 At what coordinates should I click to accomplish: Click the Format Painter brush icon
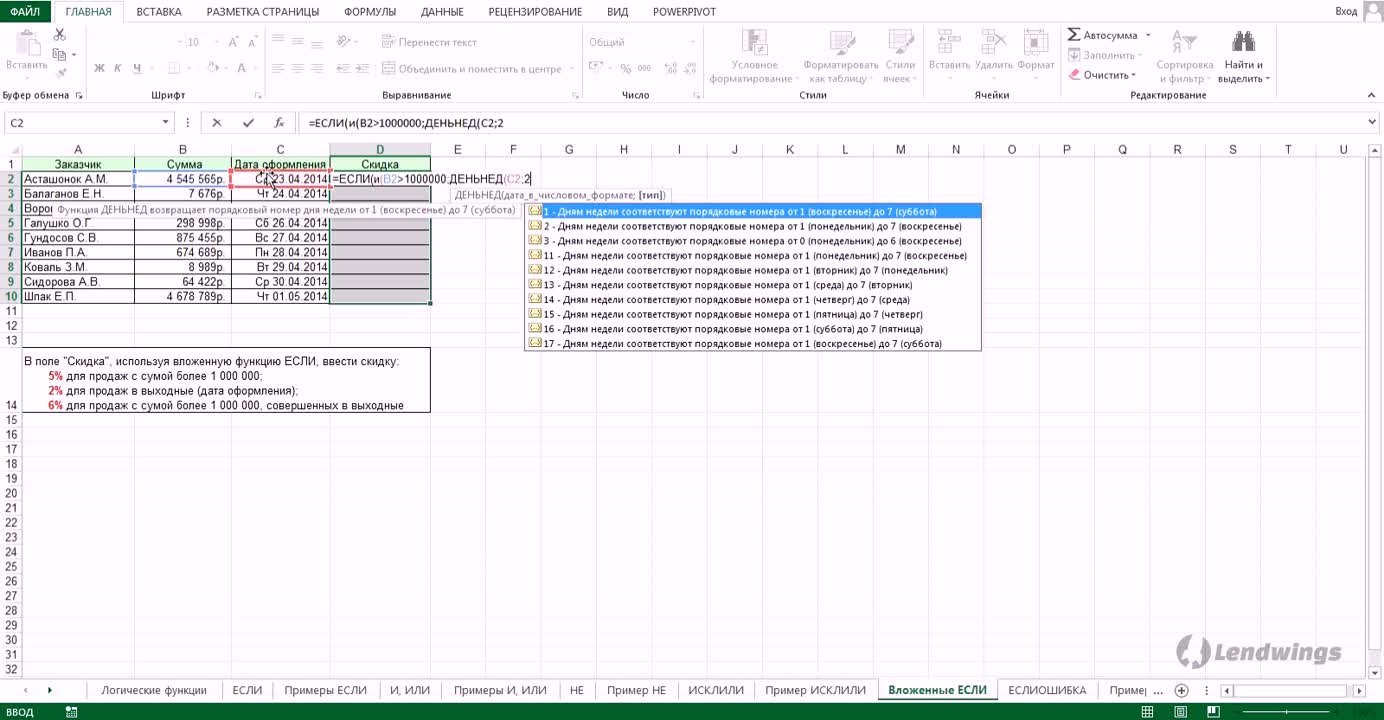(60, 73)
